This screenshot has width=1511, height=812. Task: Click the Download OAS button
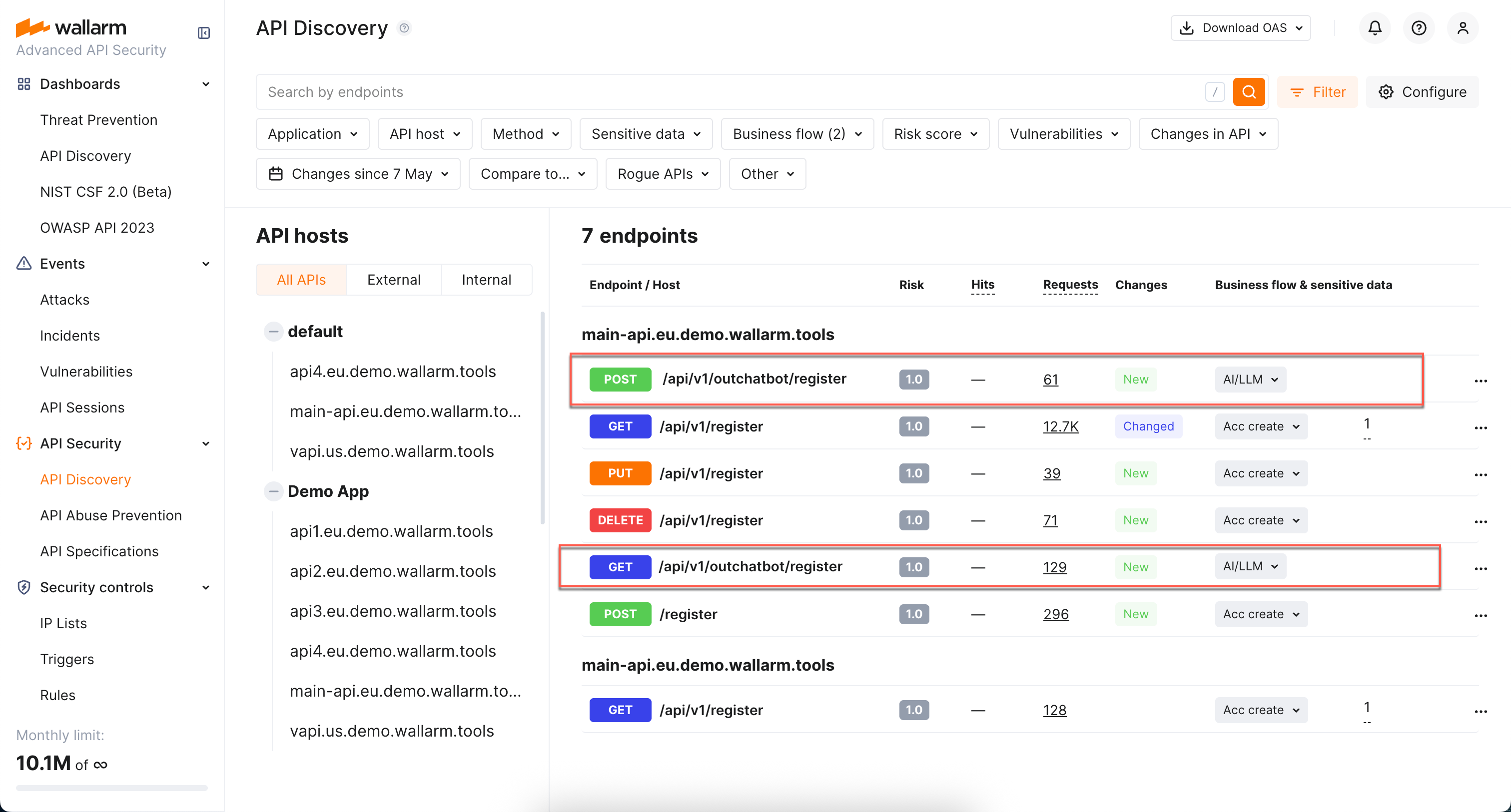(x=1240, y=27)
